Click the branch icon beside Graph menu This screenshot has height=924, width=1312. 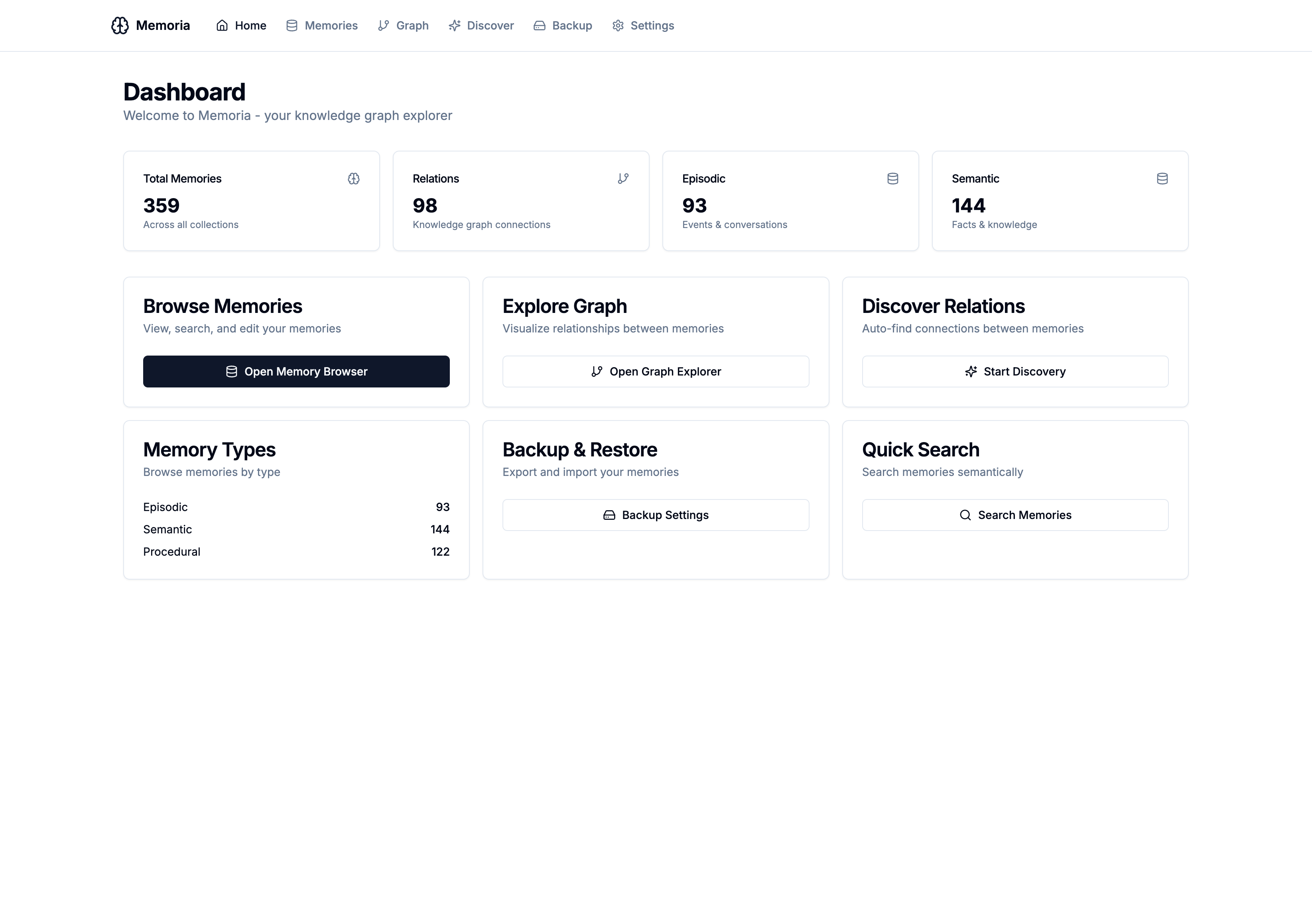point(383,25)
